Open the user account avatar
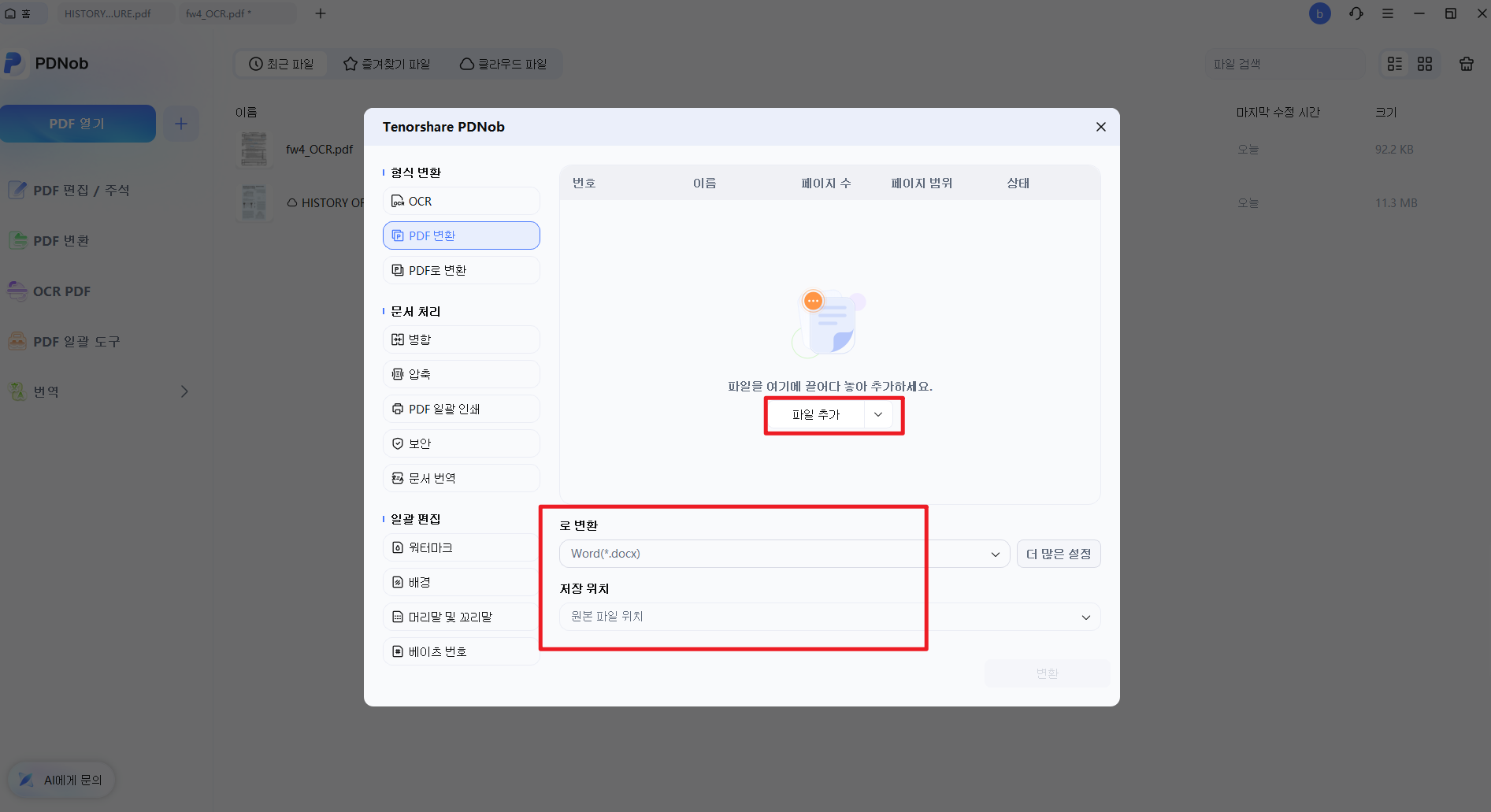 [1320, 13]
